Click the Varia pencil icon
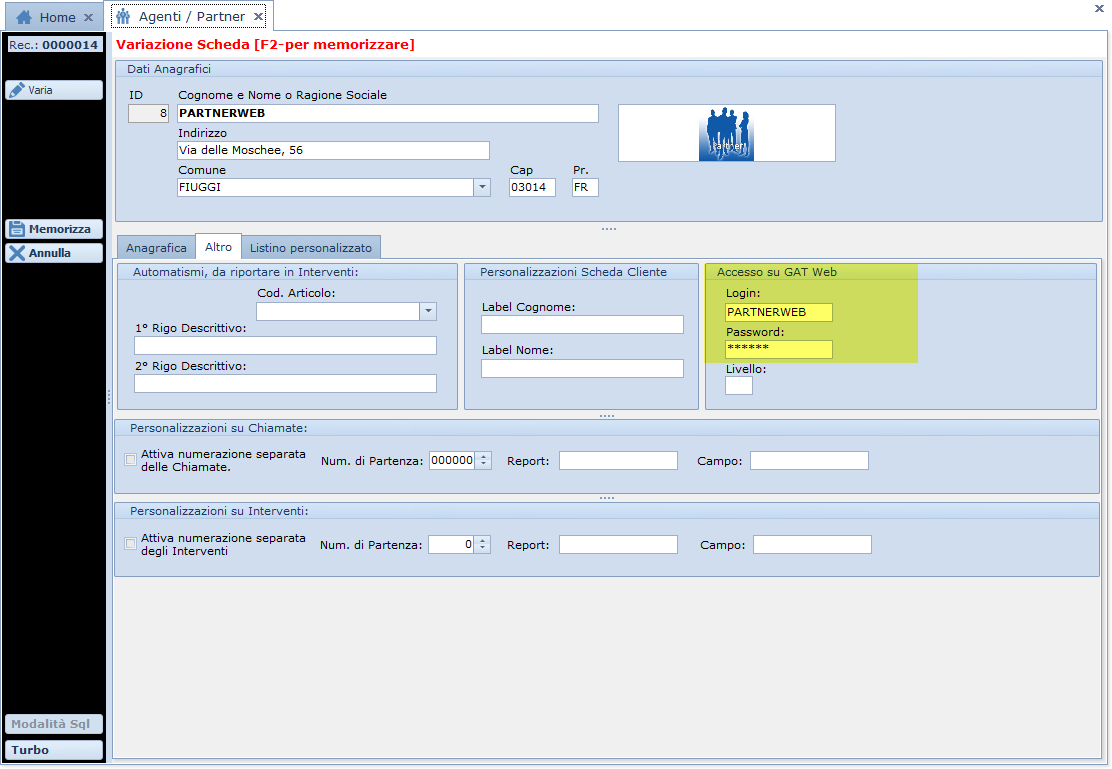This screenshot has height=769, width=1112. tap(16, 90)
